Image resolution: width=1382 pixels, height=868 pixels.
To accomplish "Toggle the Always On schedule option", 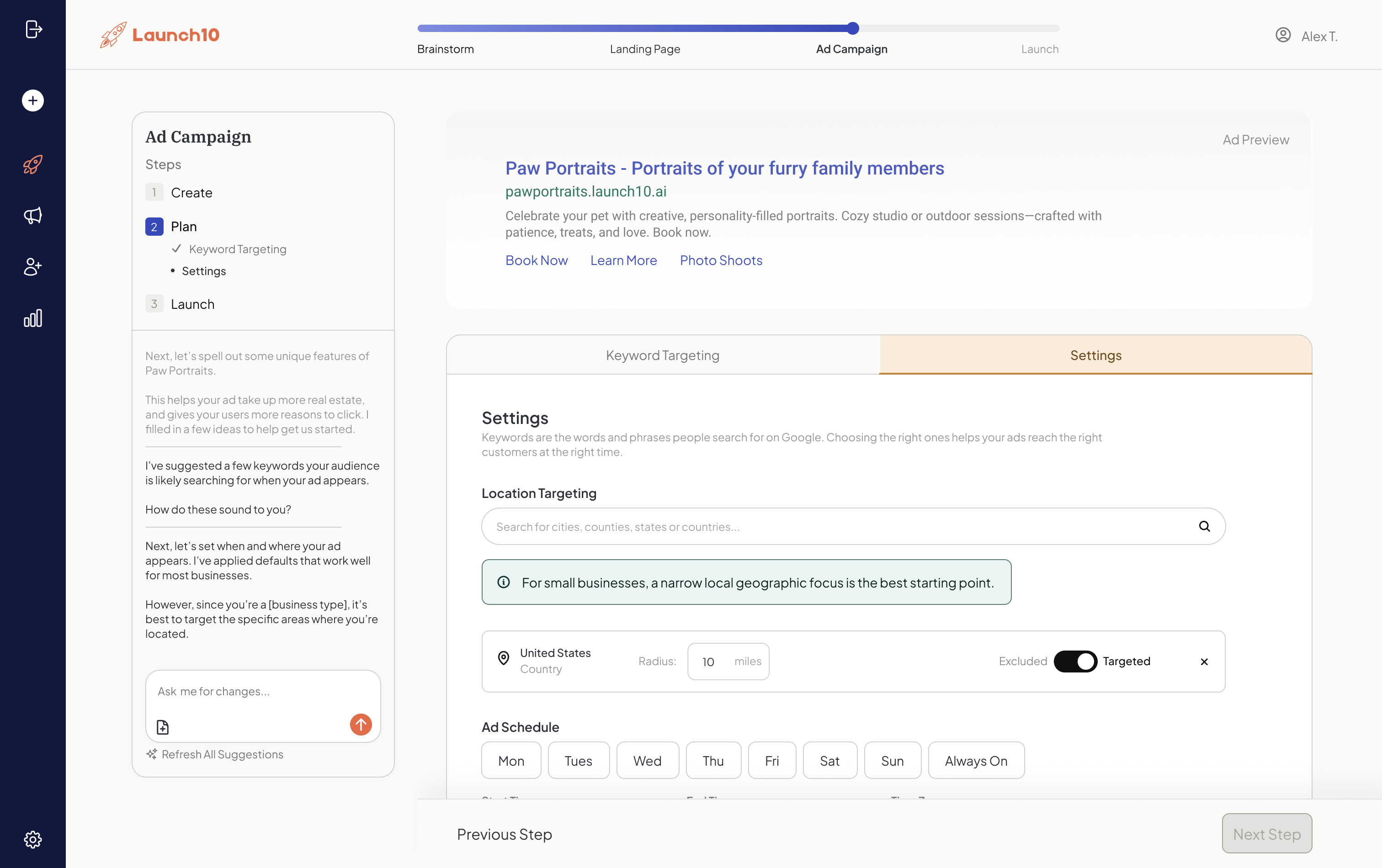I will point(976,760).
